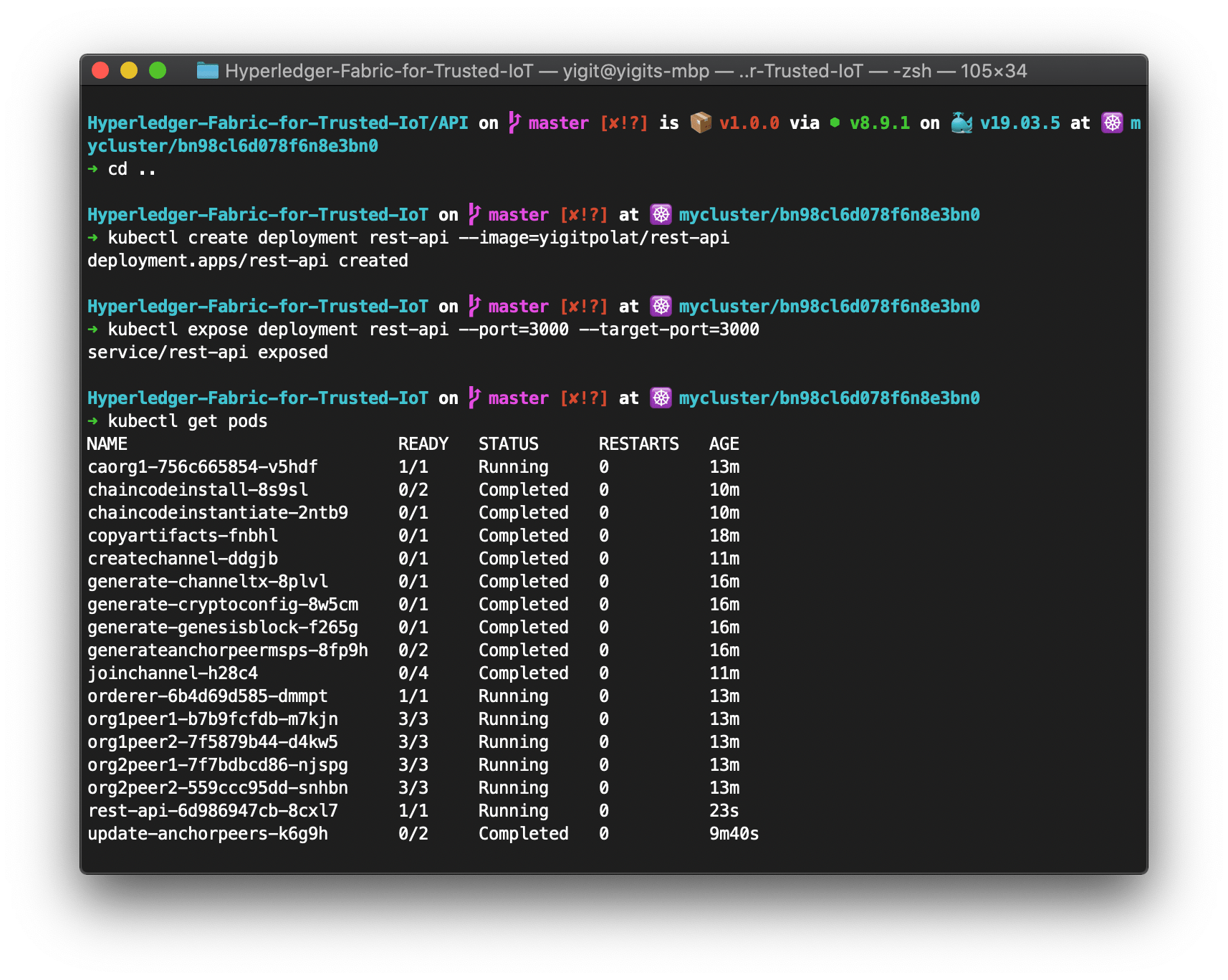The height and width of the screenshot is (980, 1228).
Task: Click the Docker whale icon before v19.03.5
Action: pos(961,123)
